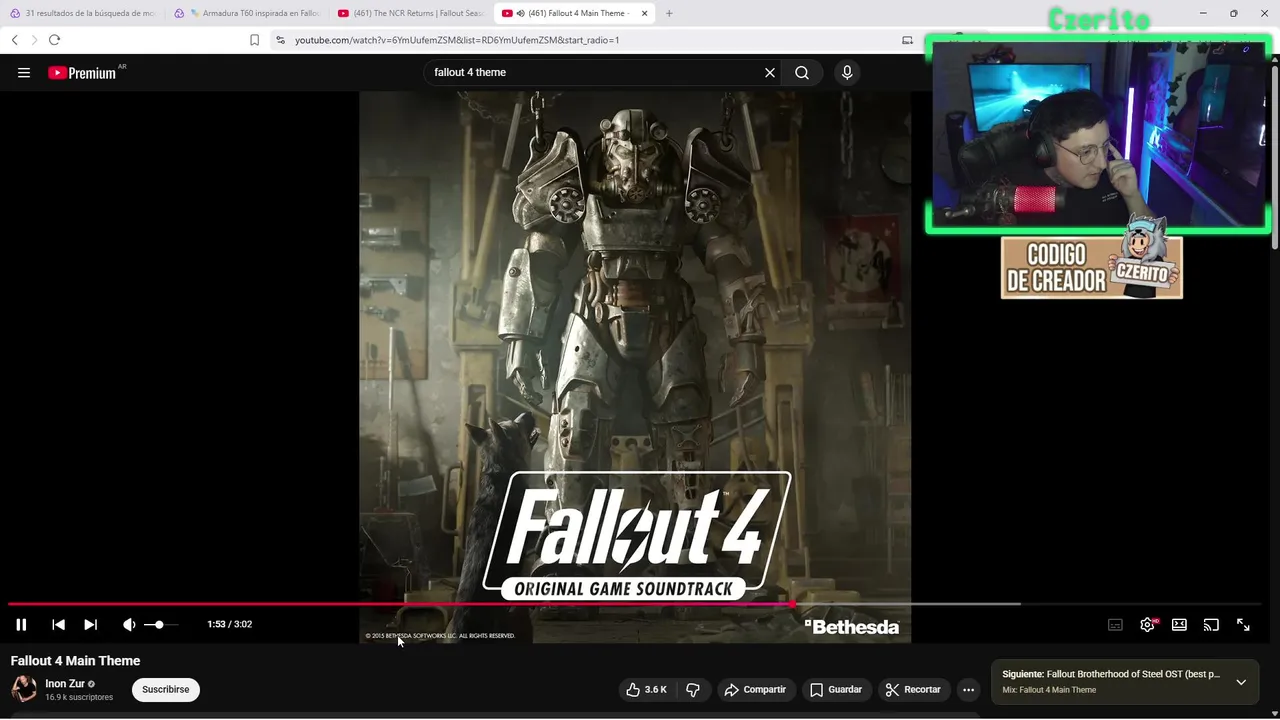Open the YouTube hamburger guide menu
This screenshot has height=720, width=1280.
(x=24, y=72)
